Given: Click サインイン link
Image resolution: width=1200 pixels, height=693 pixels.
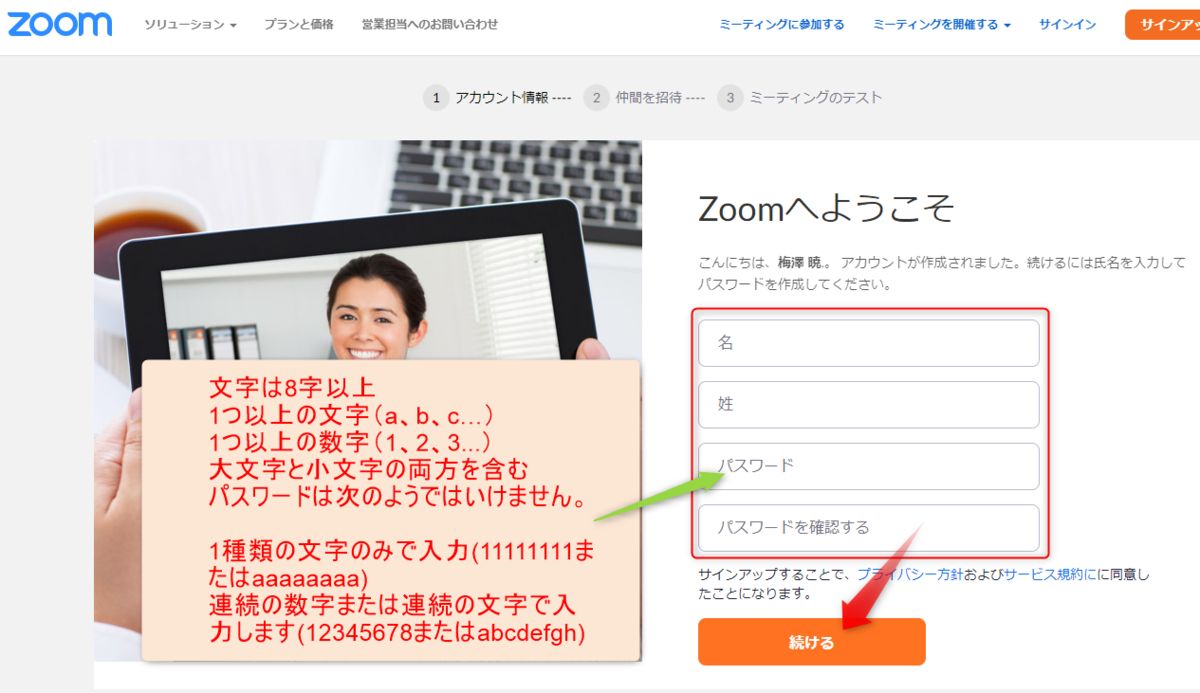Looking at the screenshot, I should [1067, 24].
